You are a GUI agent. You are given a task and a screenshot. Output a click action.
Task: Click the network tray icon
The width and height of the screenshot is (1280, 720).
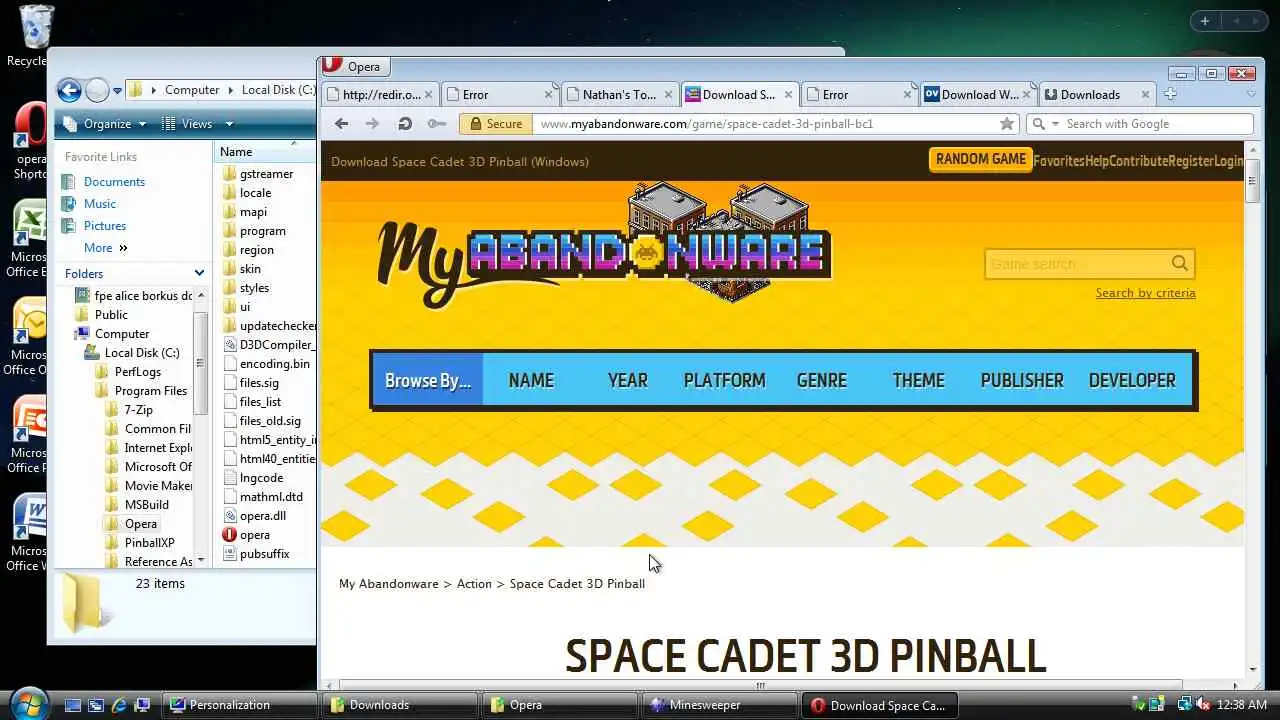click(1184, 705)
